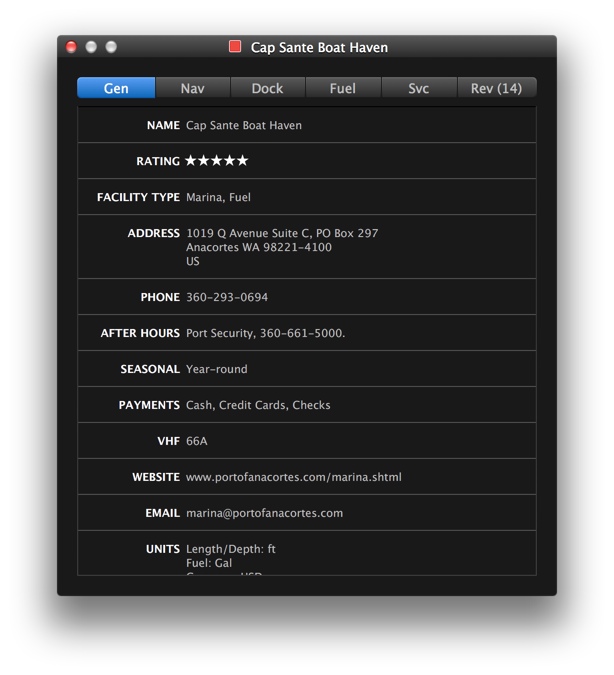Screen dimensions: 614x675
Task: Select the address text starting with 1019 Q Avenue
Action: [282, 233]
